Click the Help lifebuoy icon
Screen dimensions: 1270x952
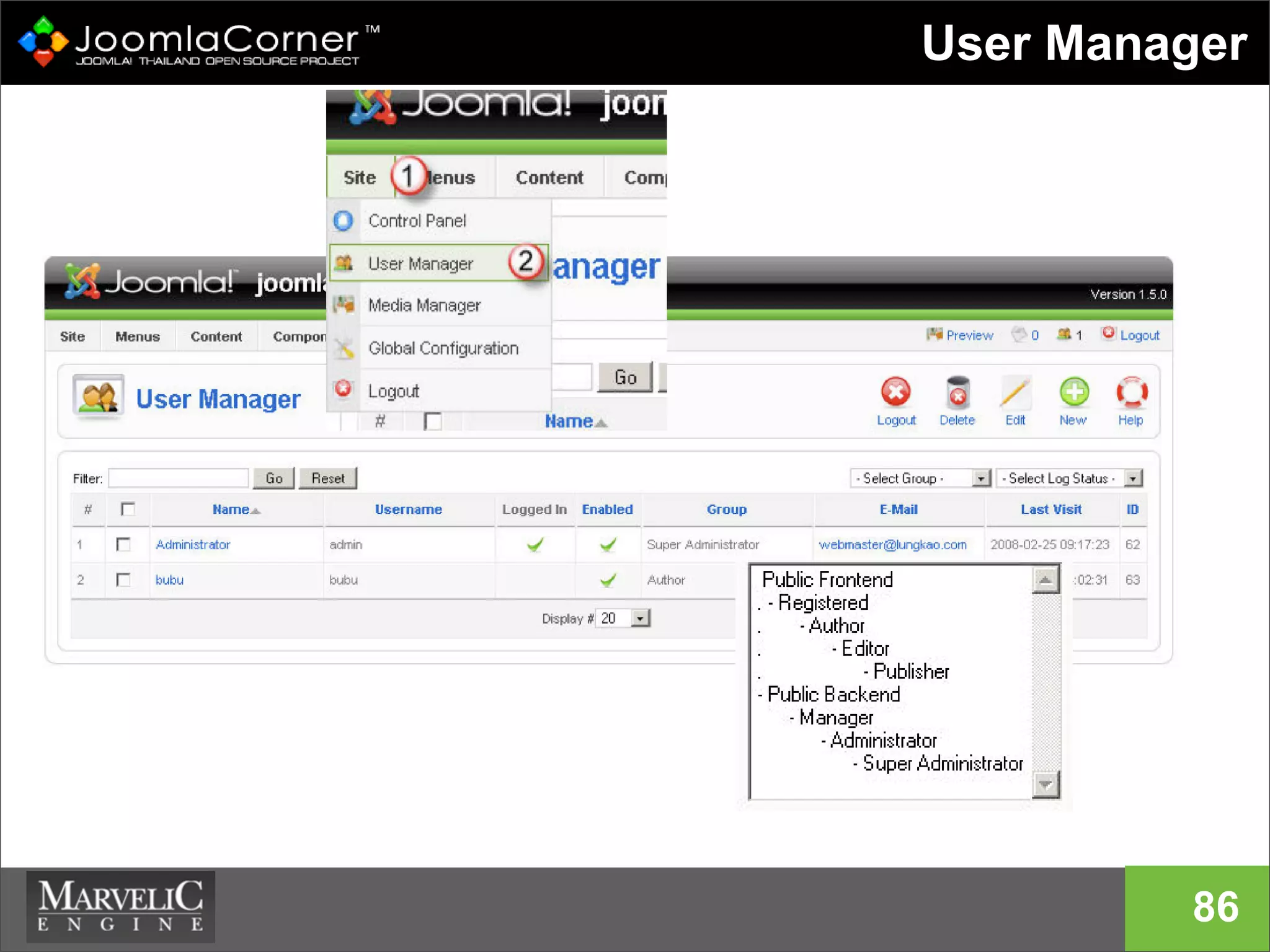click(1132, 392)
